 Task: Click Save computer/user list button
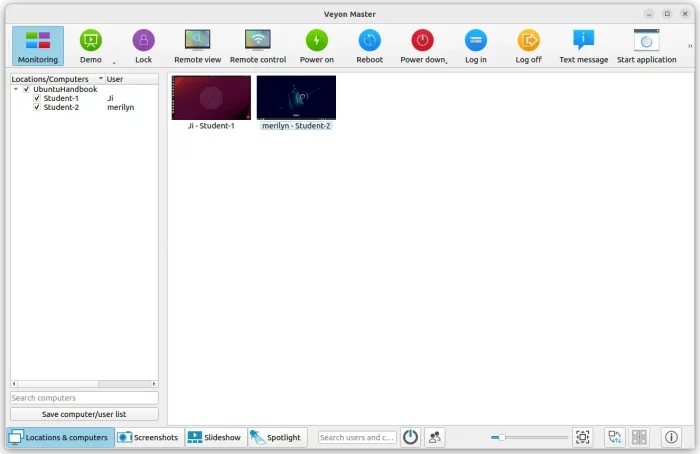point(84,414)
